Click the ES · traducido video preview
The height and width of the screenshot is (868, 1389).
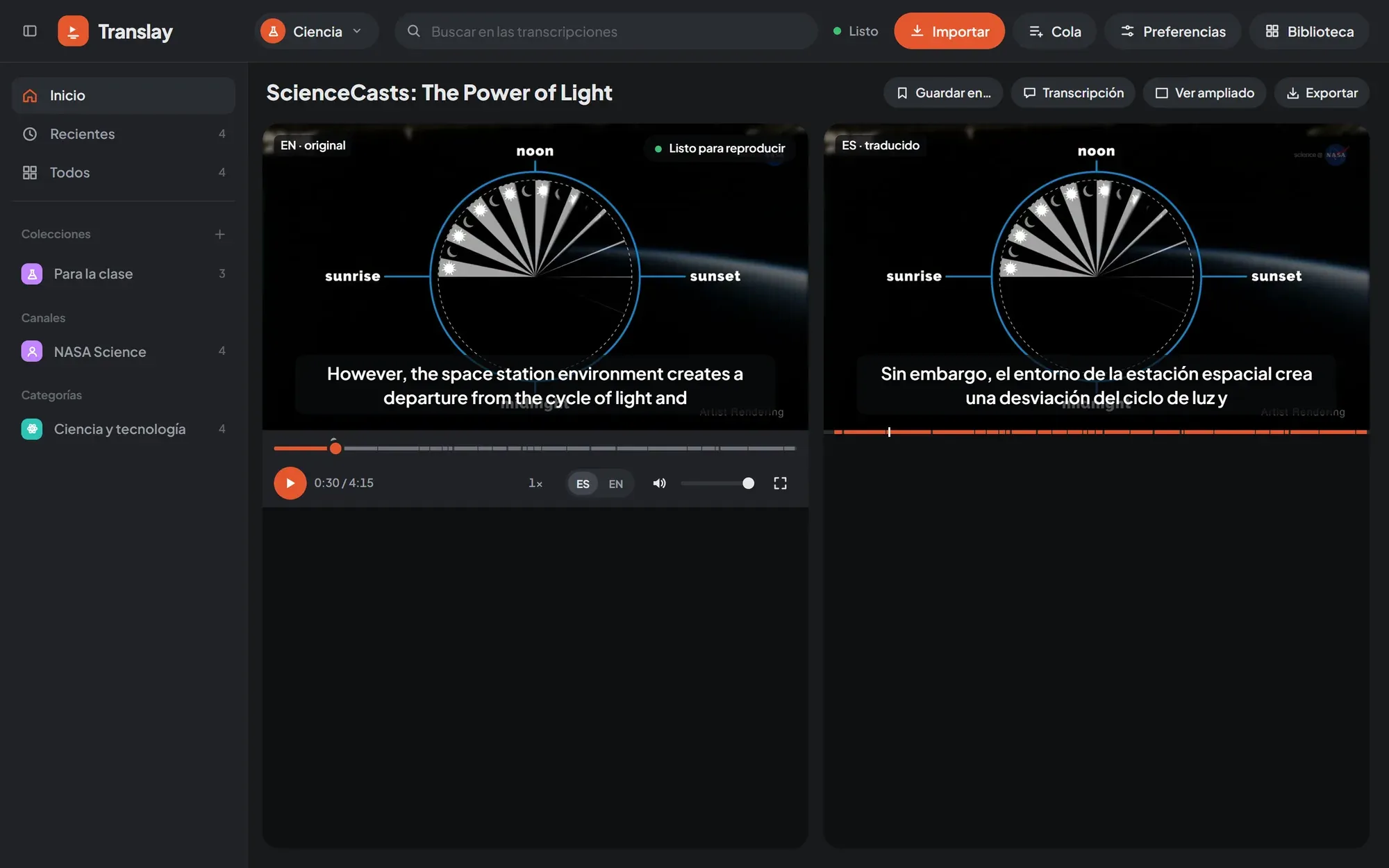(x=1096, y=277)
